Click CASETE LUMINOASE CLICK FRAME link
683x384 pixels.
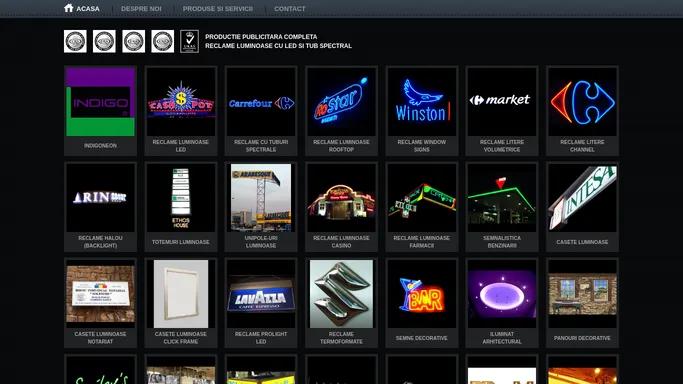pyautogui.click(x=181, y=338)
